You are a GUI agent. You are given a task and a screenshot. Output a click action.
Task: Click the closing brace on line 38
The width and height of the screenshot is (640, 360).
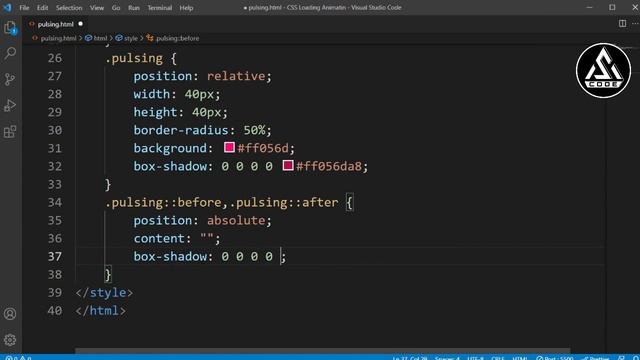click(108, 275)
